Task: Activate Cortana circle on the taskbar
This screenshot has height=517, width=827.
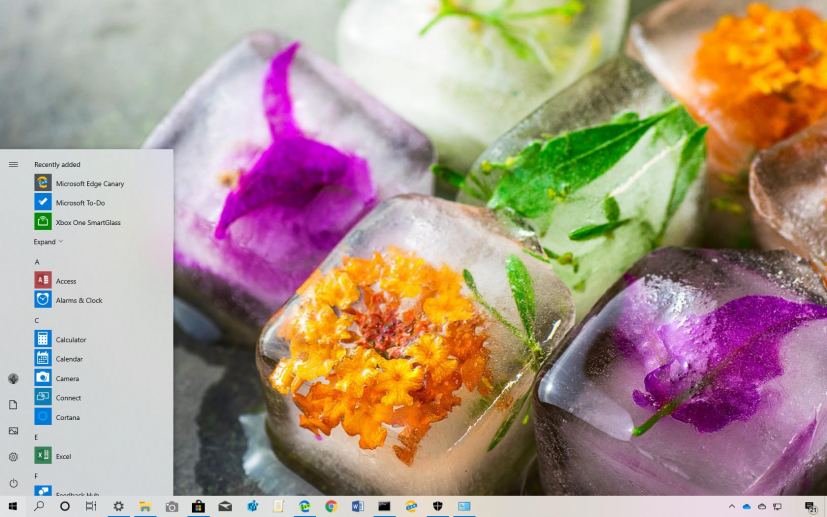Action: click(x=65, y=506)
